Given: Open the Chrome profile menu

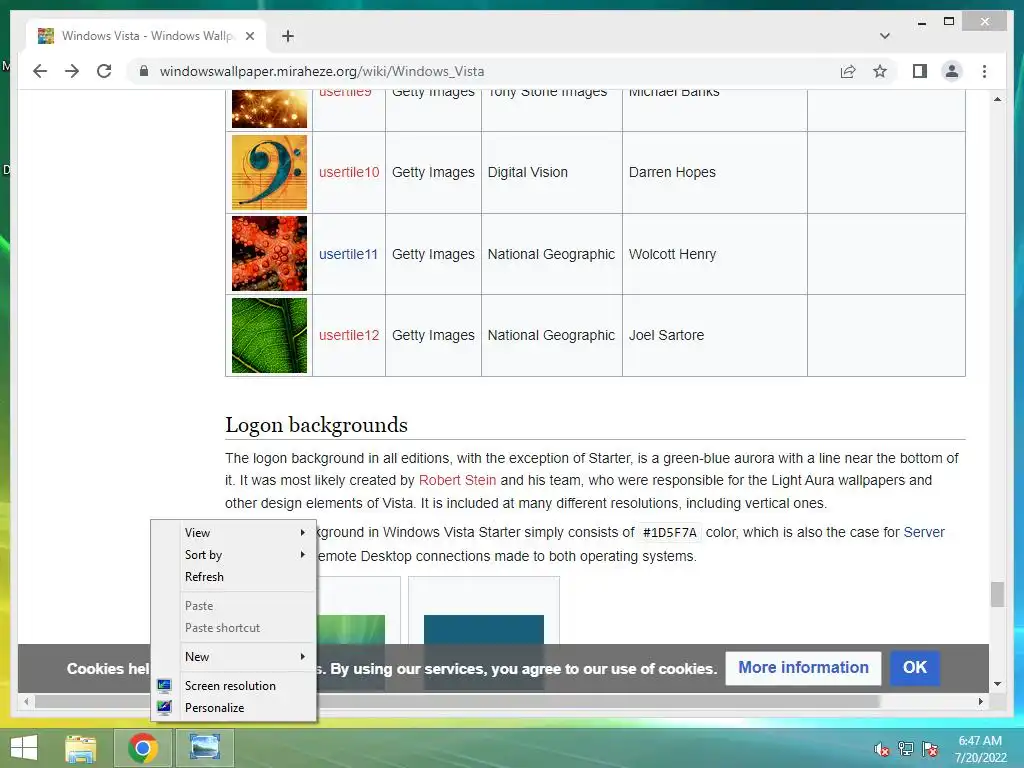Looking at the screenshot, I should point(952,71).
